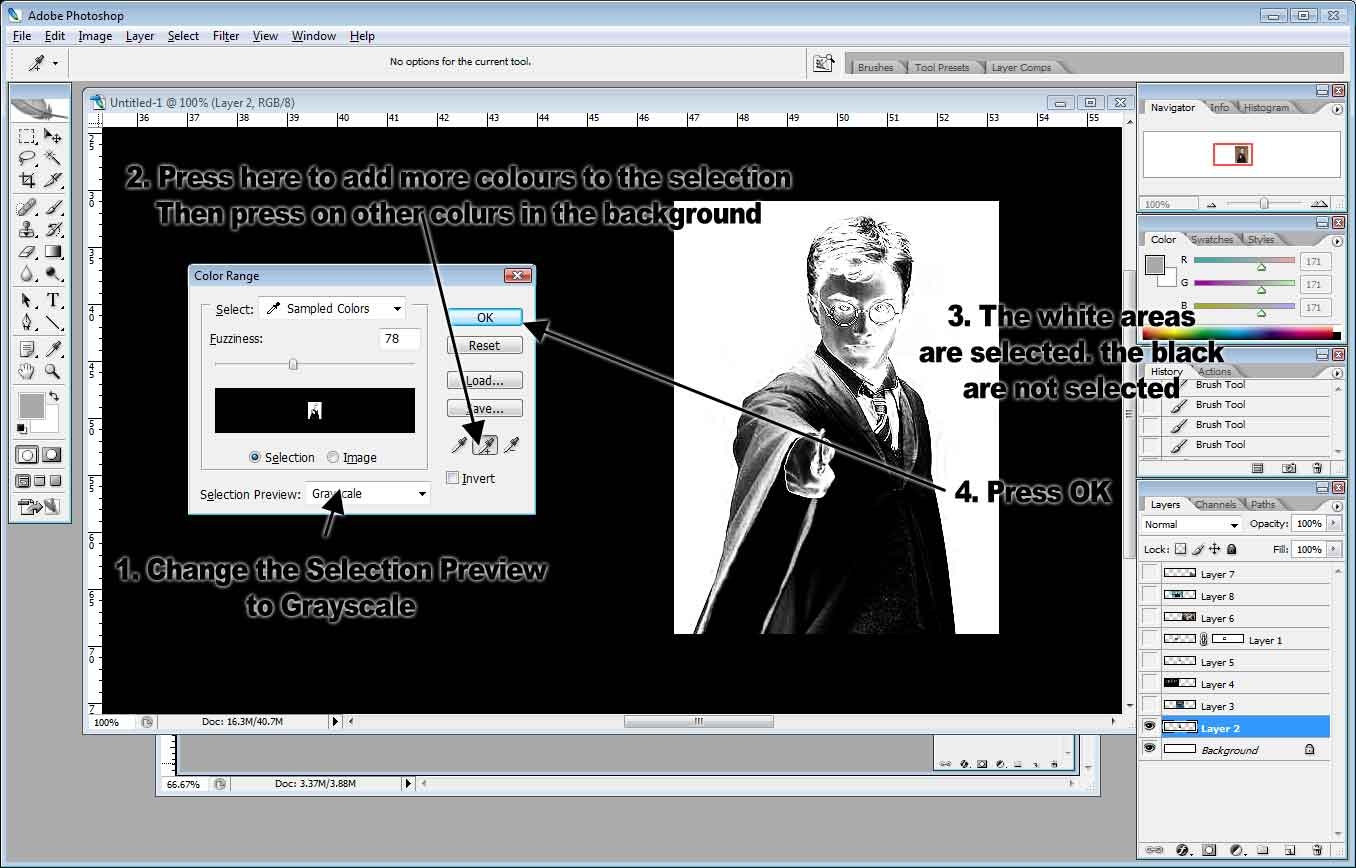Viewport: 1356px width, 868px height.
Task: Select the Blur tool
Action: click(28, 273)
